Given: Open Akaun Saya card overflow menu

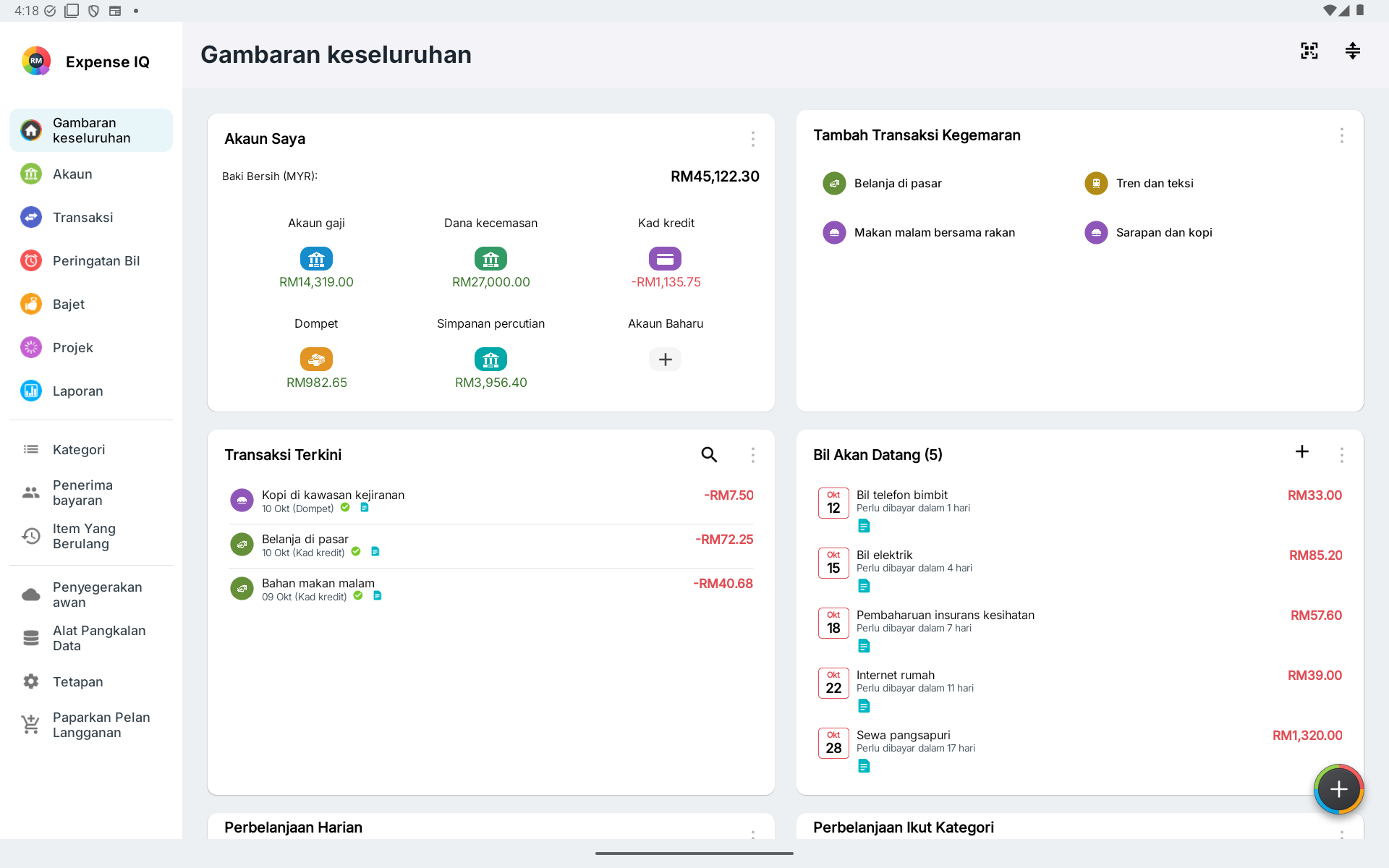Looking at the screenshot, I should [752, 139].
